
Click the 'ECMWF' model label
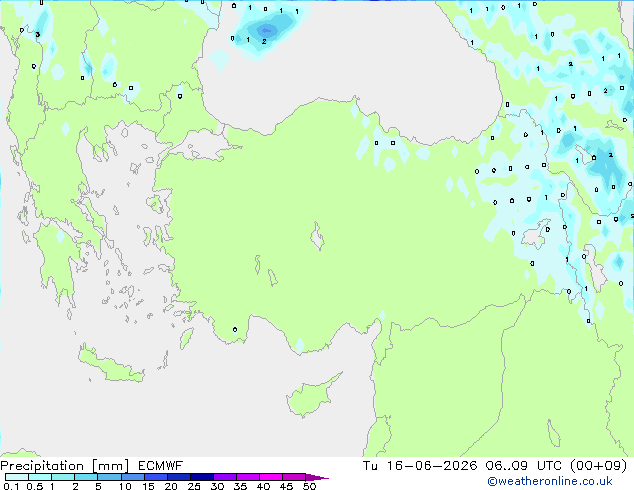click(x=161, y=466)
